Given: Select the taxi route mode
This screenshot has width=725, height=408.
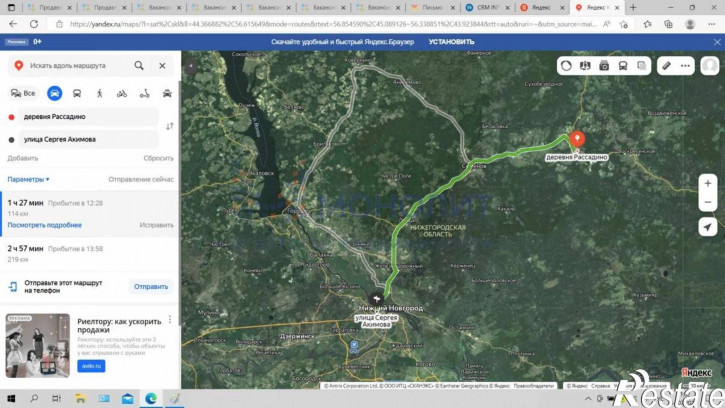Looking at the screenshot, I should tap(167, 93).
